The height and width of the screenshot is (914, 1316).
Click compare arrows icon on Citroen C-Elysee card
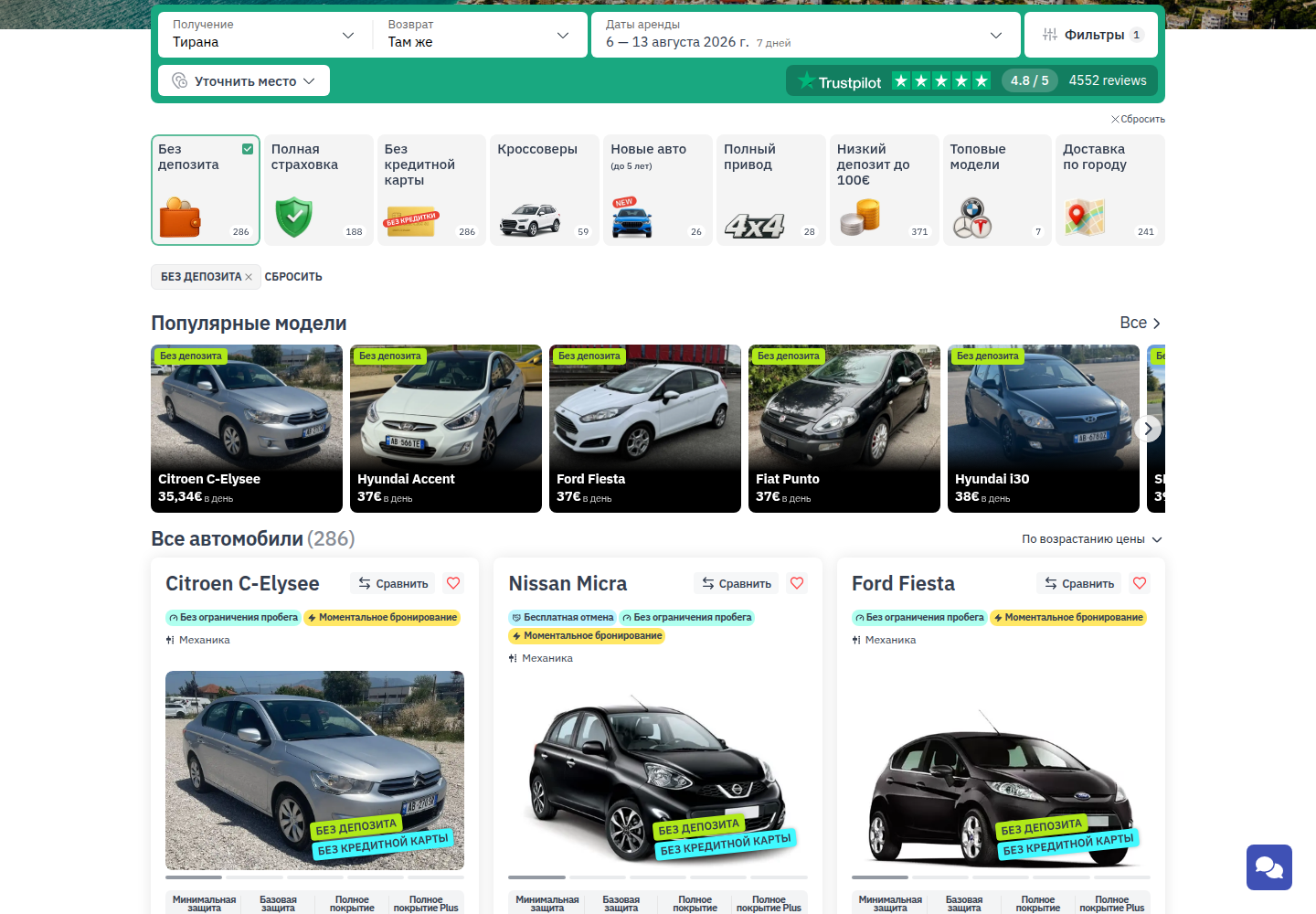365,583
